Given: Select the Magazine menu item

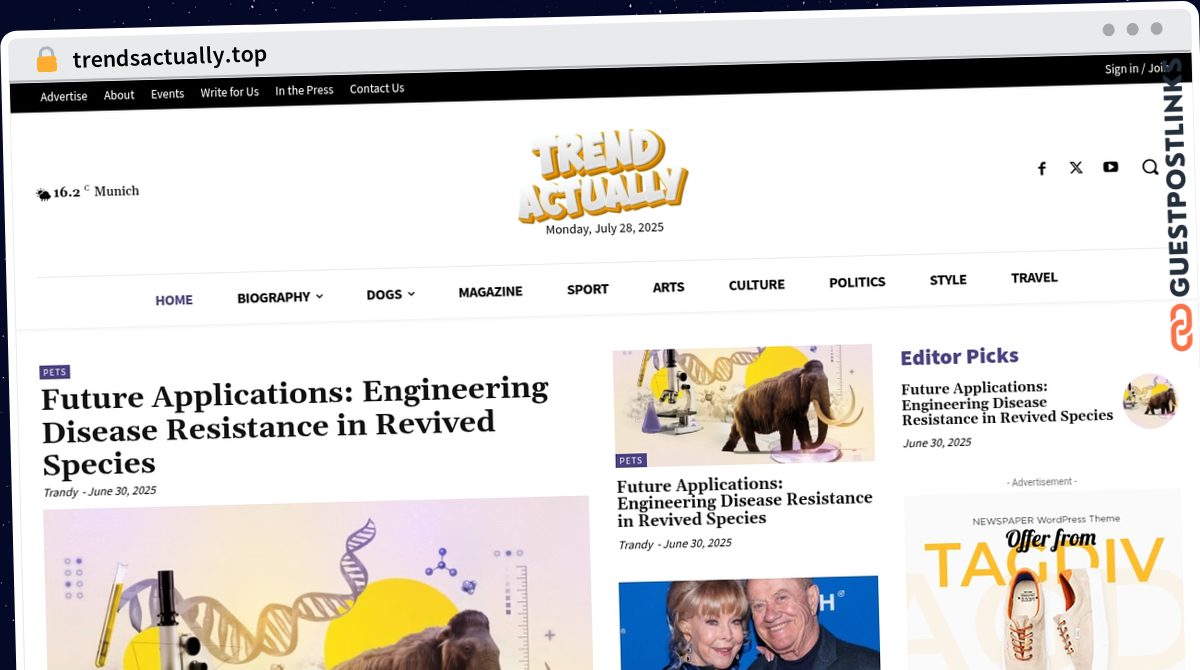Looking at the screenshot, I should pyautogui.click(x=490, y=291).
